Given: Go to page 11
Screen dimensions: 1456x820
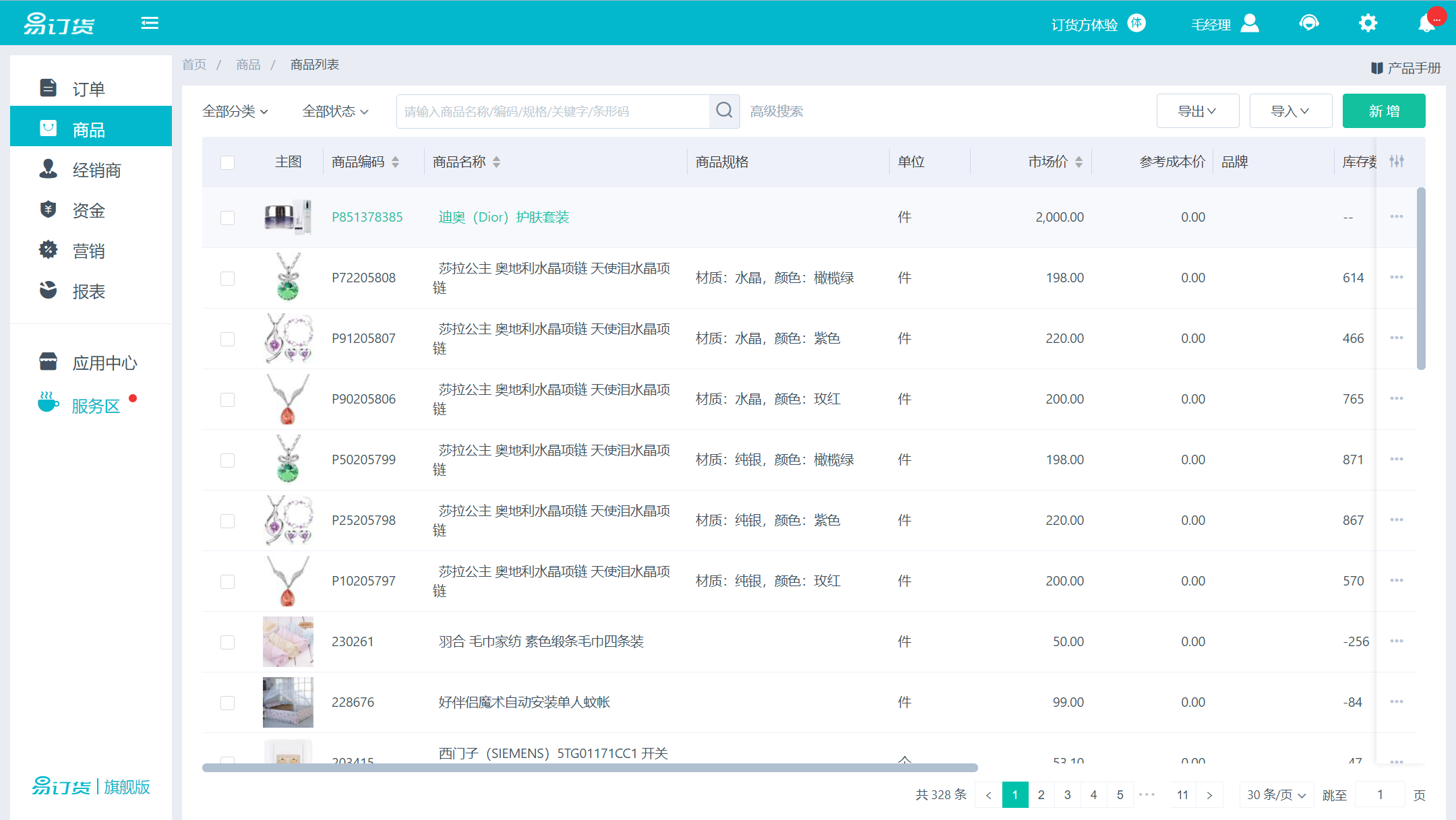Looking at the screenshot, I should coord(1182,795).
